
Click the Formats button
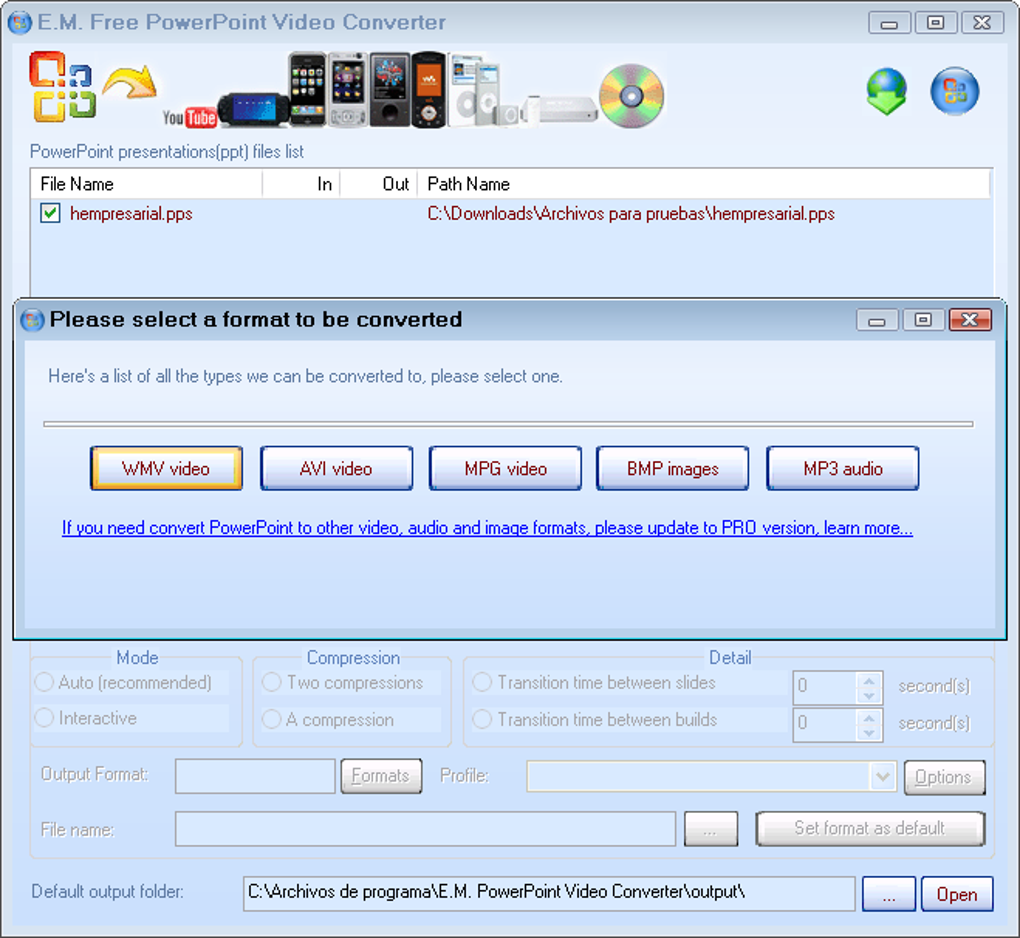pos(381,775)
